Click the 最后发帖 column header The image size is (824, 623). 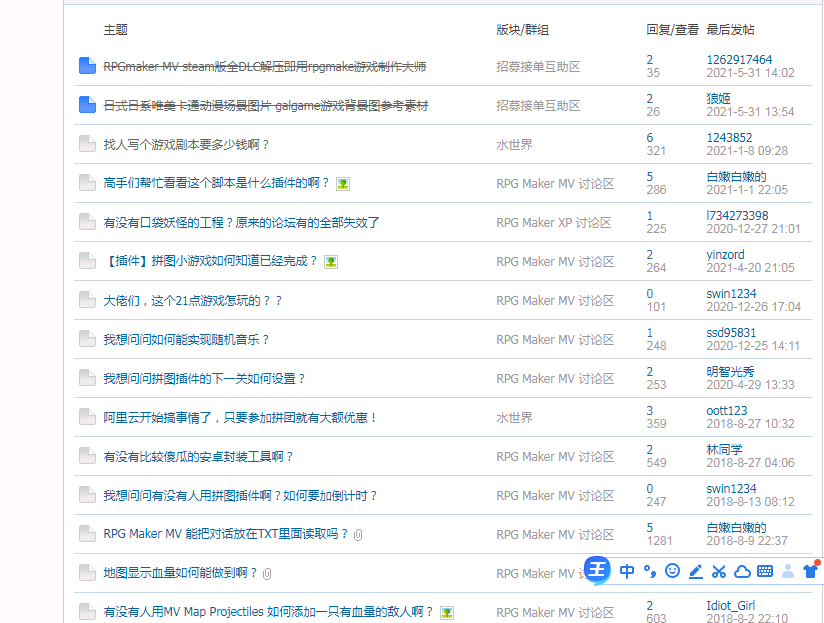730,30
